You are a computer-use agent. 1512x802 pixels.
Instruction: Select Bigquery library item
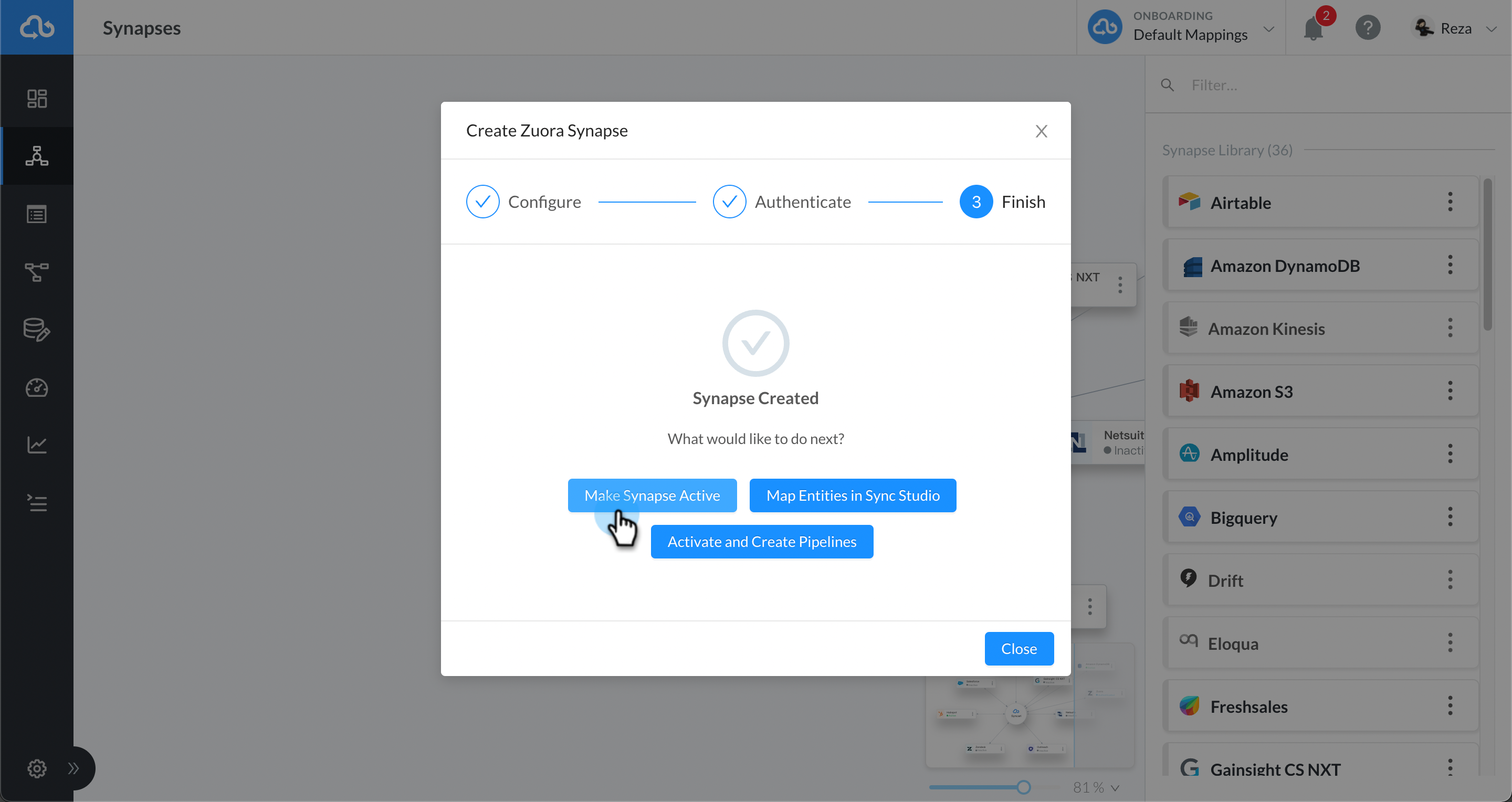[1320, 517]
